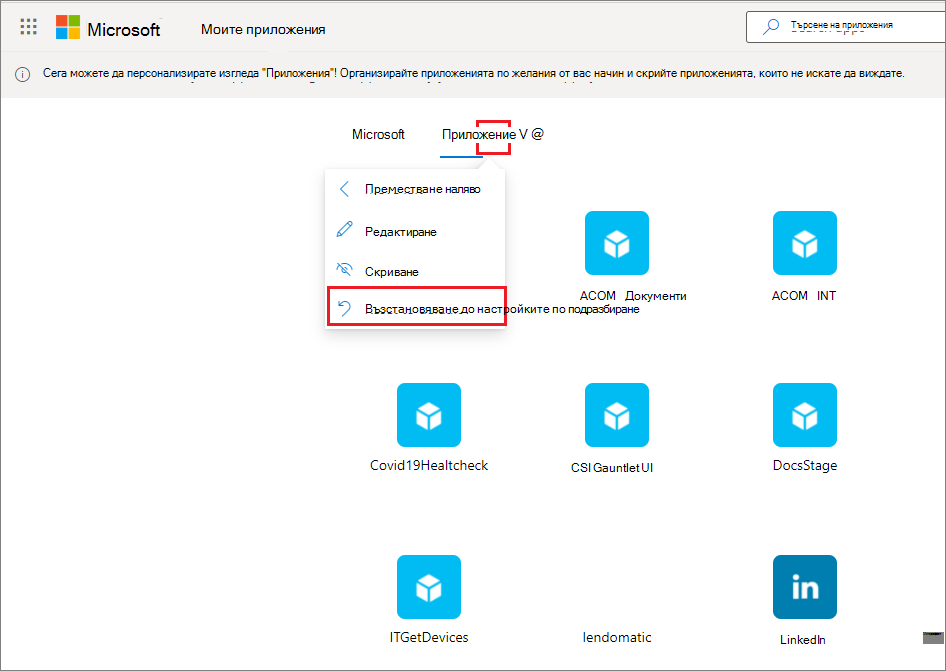Click into the app search field
This screenshot has width=946, height=671.
coord(846,27)
